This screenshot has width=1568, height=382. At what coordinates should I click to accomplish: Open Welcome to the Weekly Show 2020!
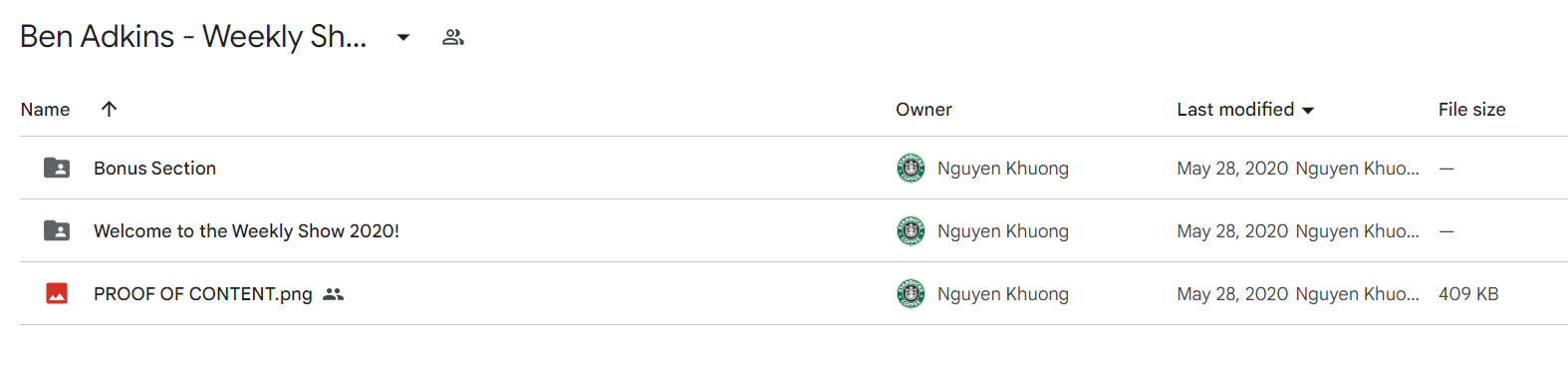pyautogui.click(x=246, y=231)
